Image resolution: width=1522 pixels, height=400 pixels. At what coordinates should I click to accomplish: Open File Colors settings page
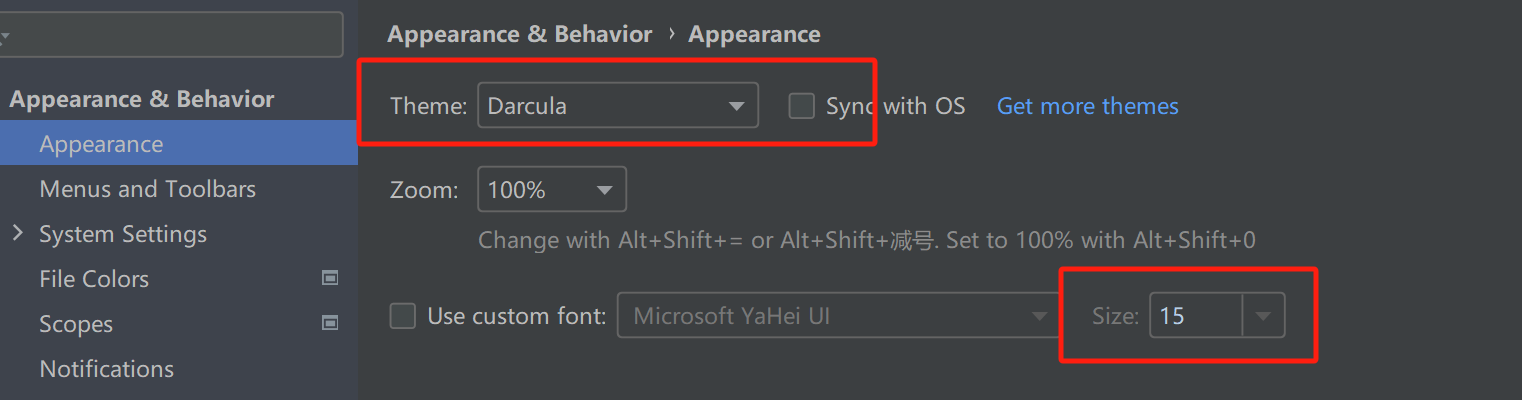coord(94,279)
